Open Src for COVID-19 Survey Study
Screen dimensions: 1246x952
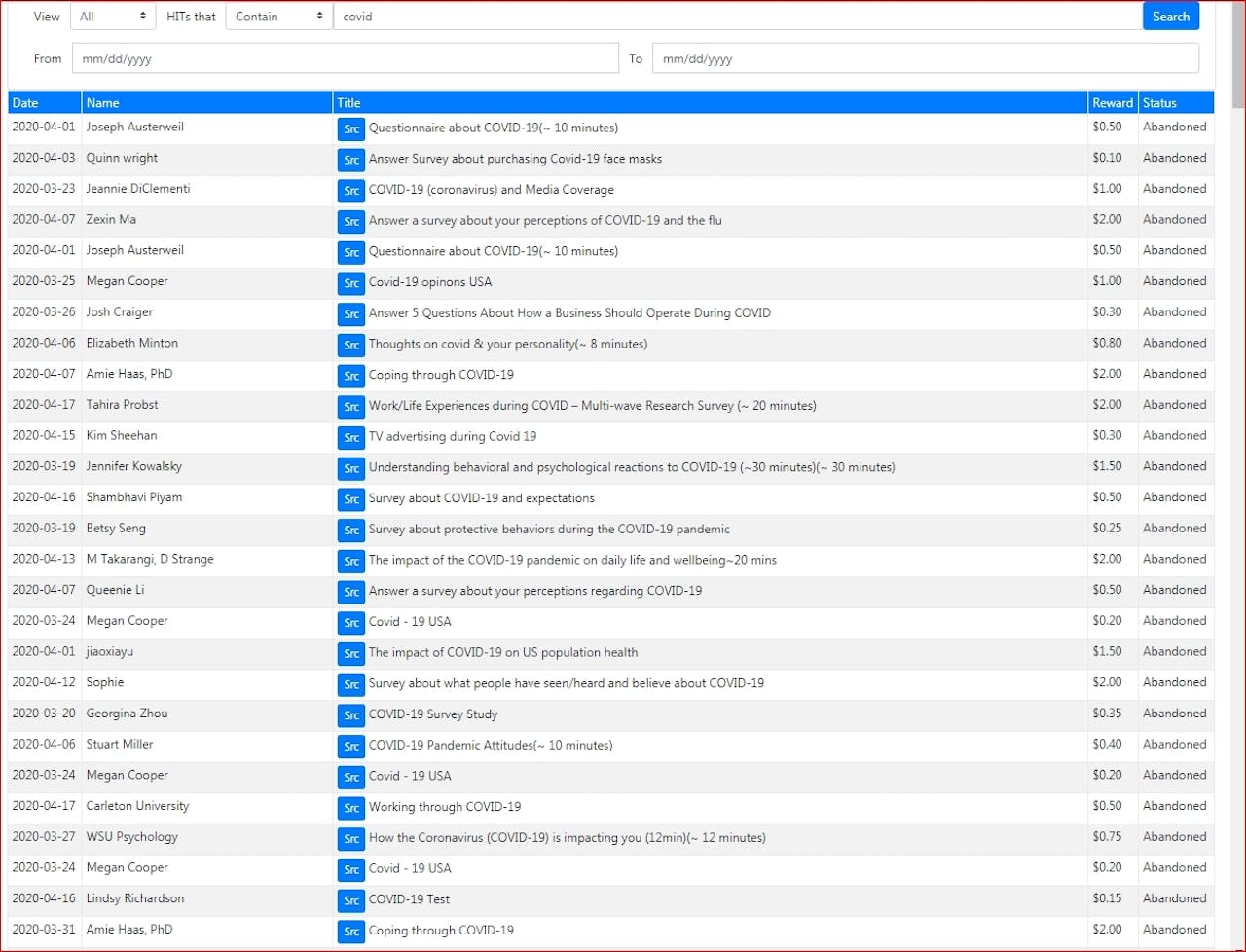pos(351,714)
